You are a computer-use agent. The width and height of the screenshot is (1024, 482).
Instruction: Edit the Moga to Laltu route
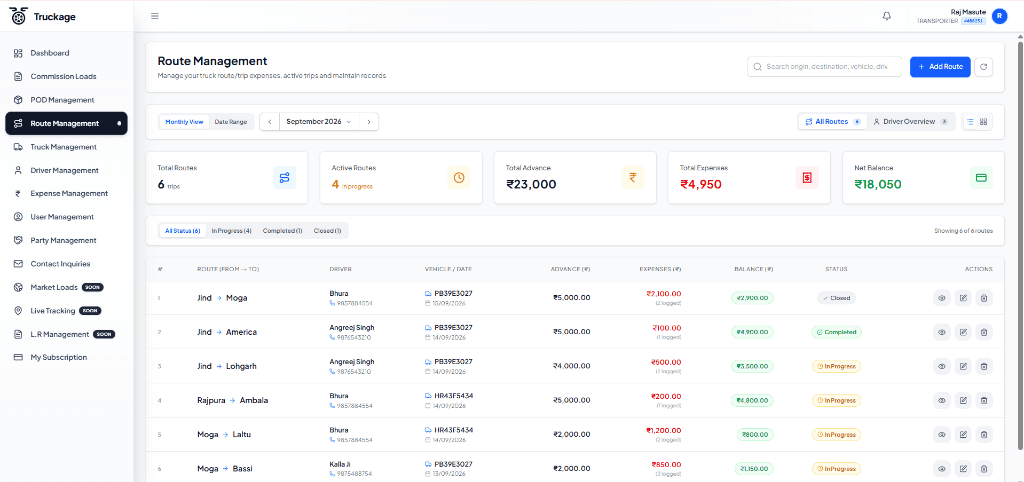pos(963,434)
